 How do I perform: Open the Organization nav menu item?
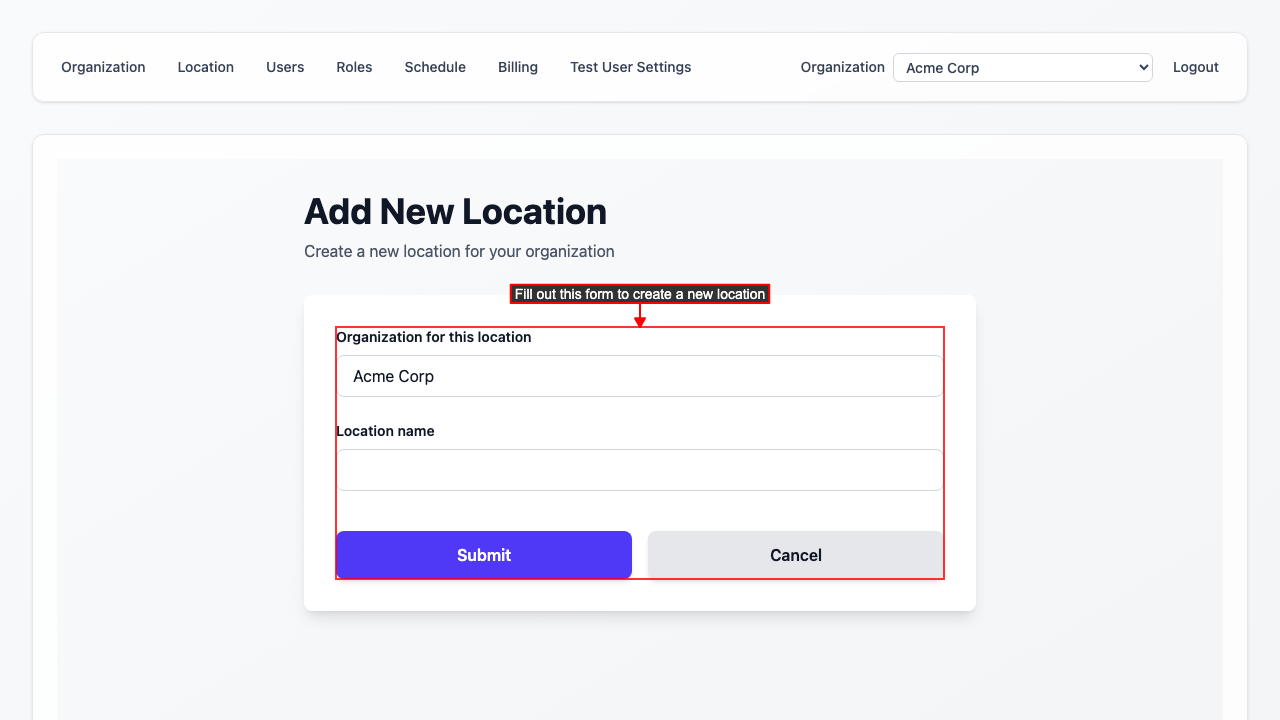tap(103, 67)
